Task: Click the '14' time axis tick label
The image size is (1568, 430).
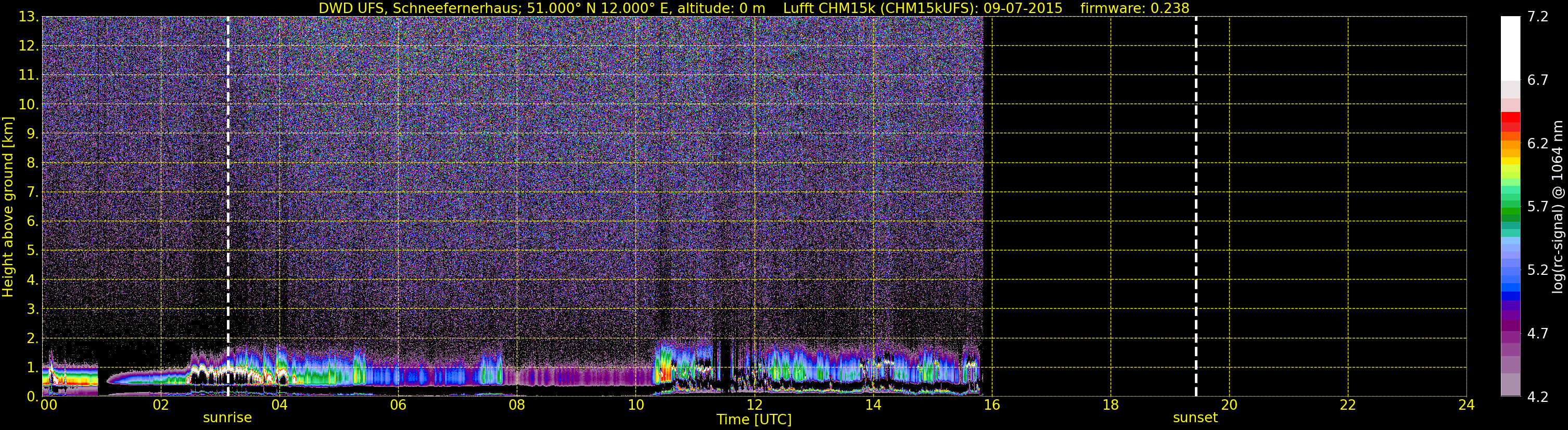Action: pyautogui.click(x=873, y=405)
